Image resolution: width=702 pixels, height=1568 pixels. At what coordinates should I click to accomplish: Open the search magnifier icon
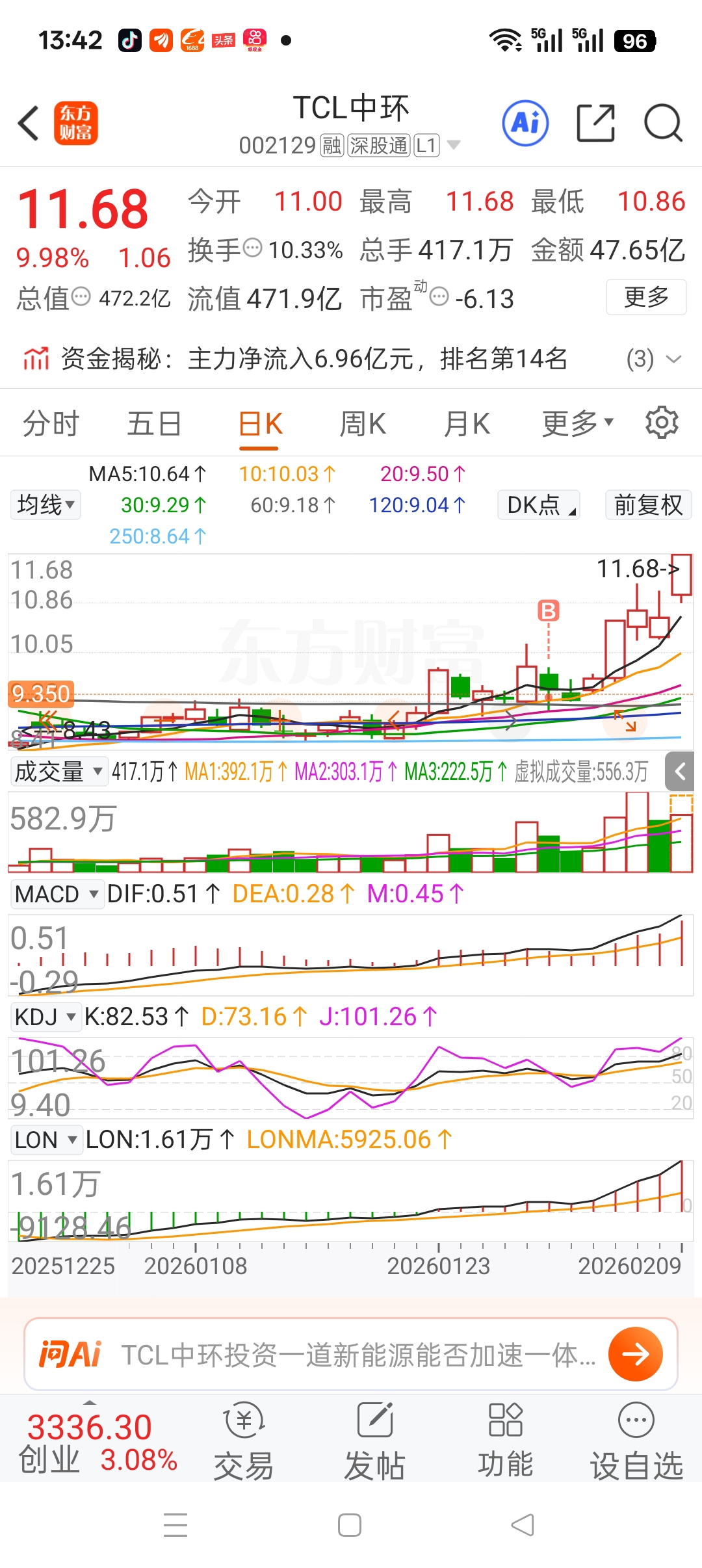(663, 123)
